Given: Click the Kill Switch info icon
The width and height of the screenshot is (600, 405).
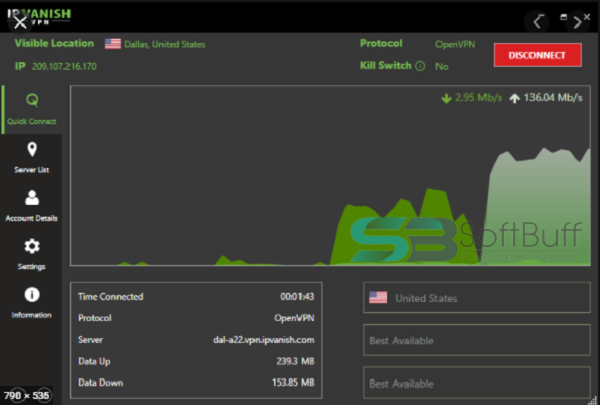Looking at the screenshot, I should [x=420, y=66].
